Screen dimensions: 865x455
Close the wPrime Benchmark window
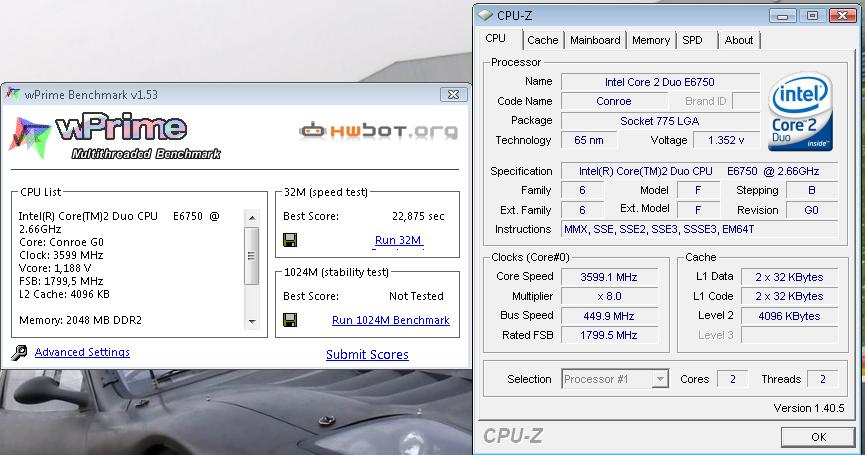click(453, 94)
